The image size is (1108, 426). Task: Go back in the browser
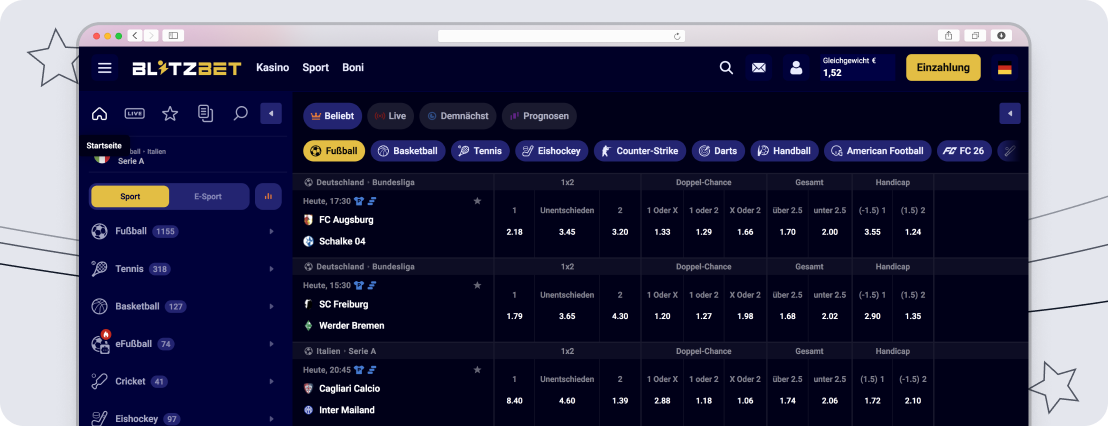click(135, 35)
